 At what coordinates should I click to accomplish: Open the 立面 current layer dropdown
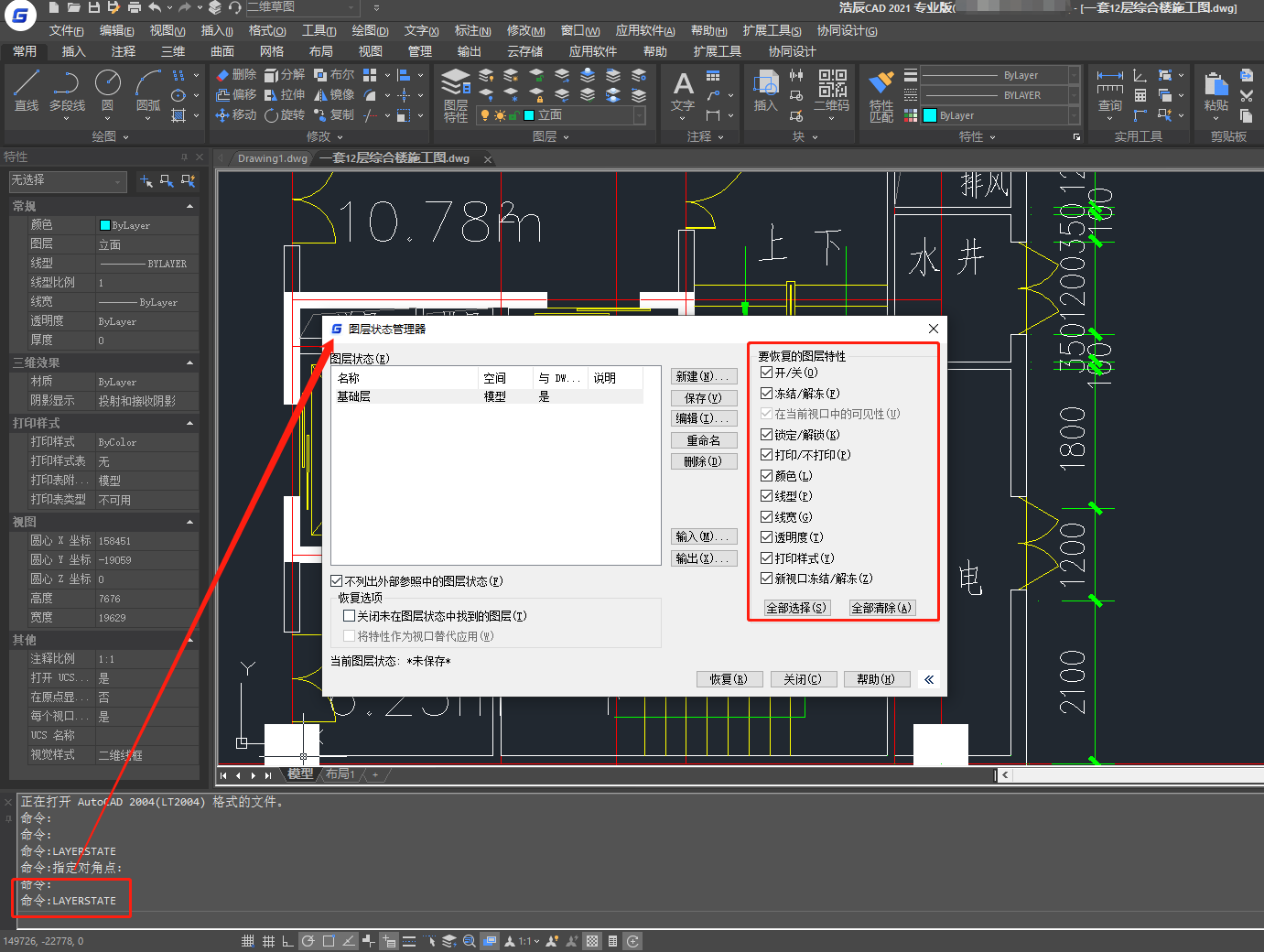pos(638,115)
